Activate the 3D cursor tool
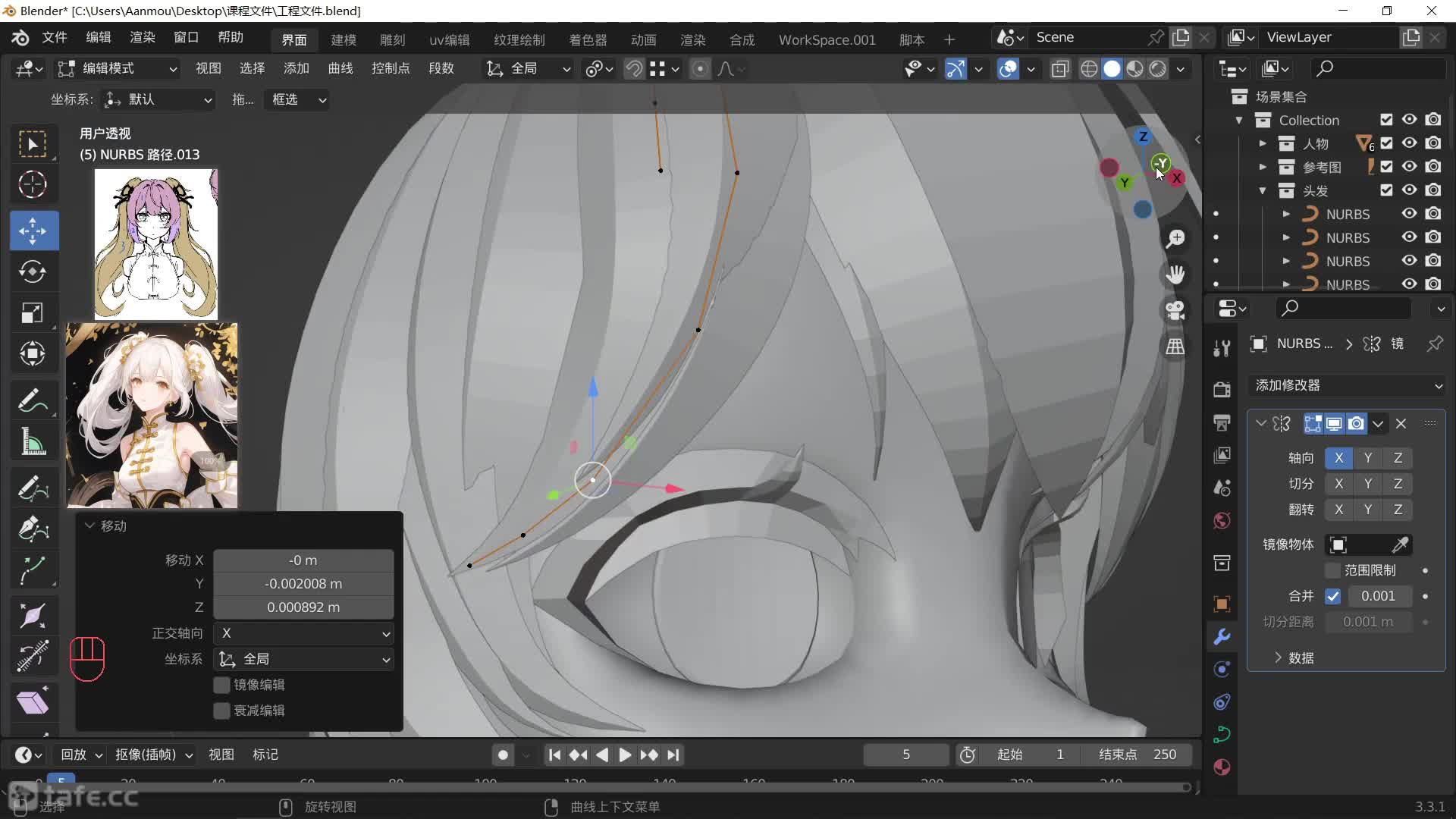Image resolution: width=1456 pixels, height=819 pixels. tap(33, 184)
